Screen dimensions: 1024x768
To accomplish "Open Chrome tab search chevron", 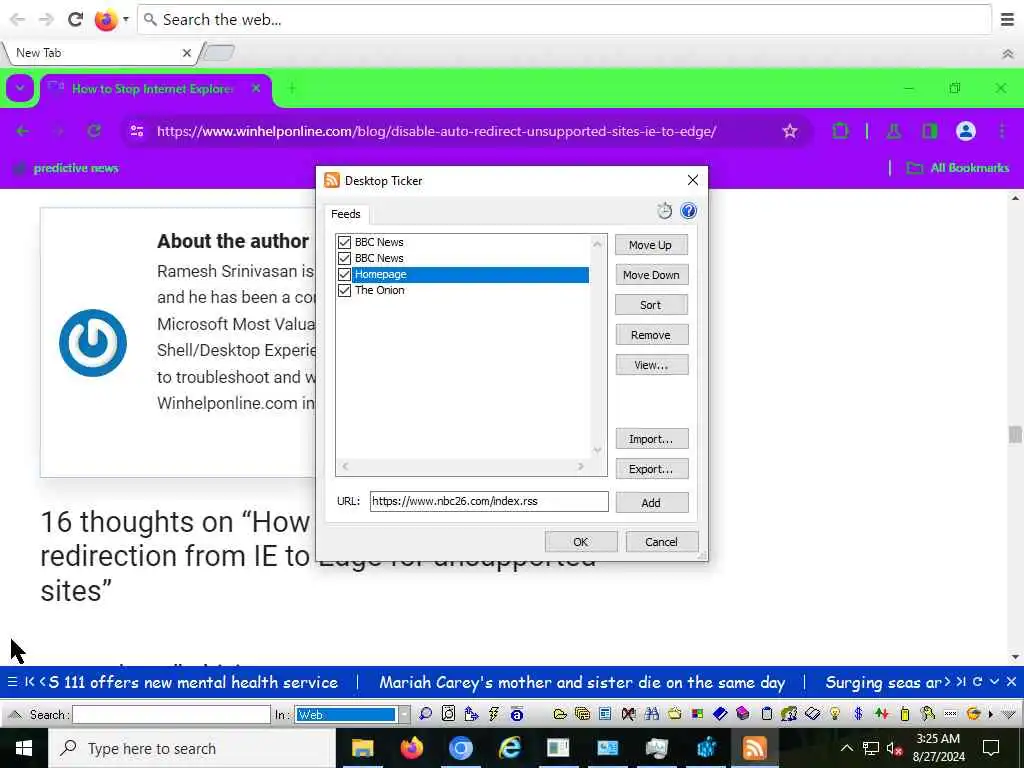I will [20, 88].
